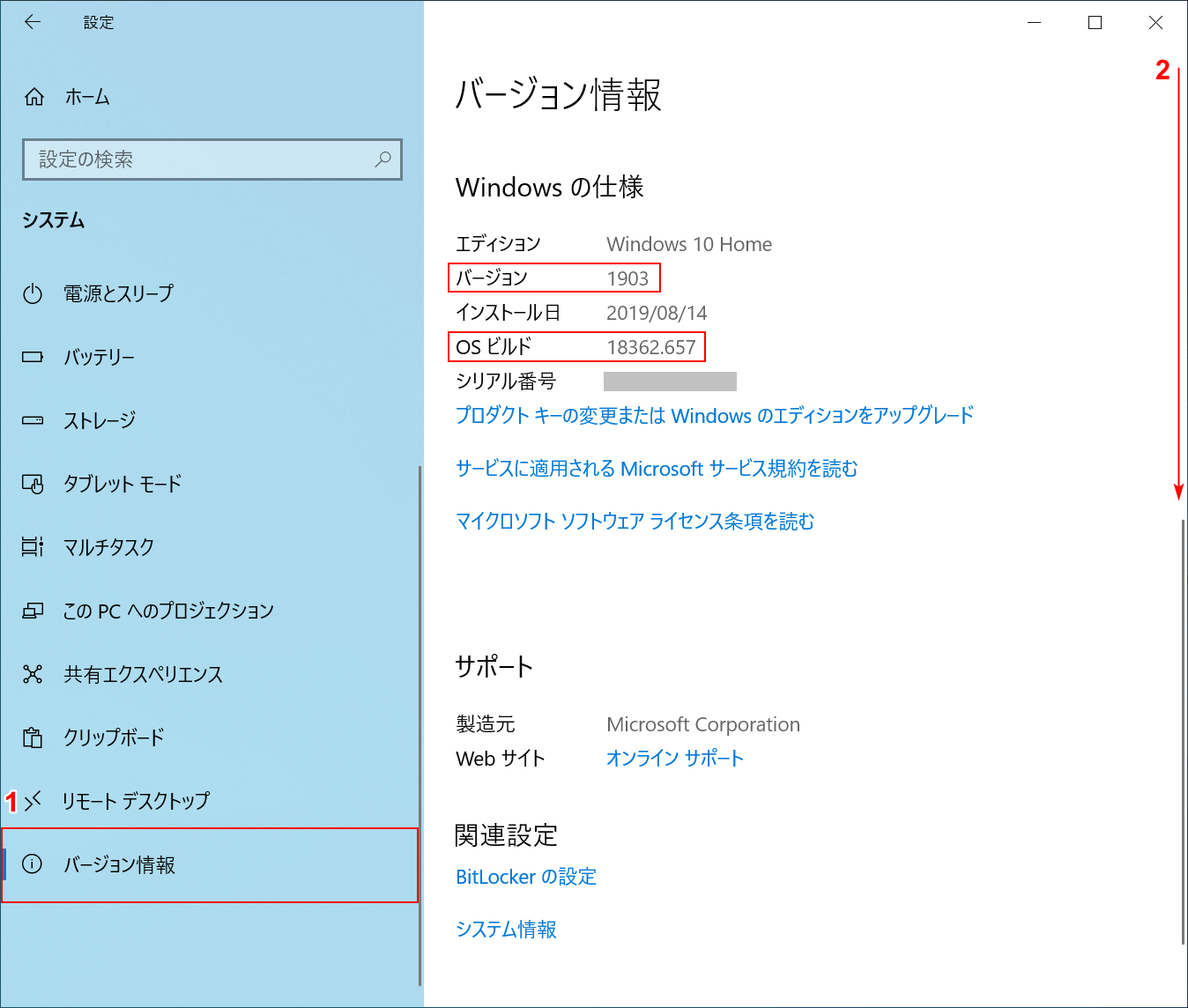Click the search magnifier icon
Screen dimensions: 1188x1008
point(382,159)
